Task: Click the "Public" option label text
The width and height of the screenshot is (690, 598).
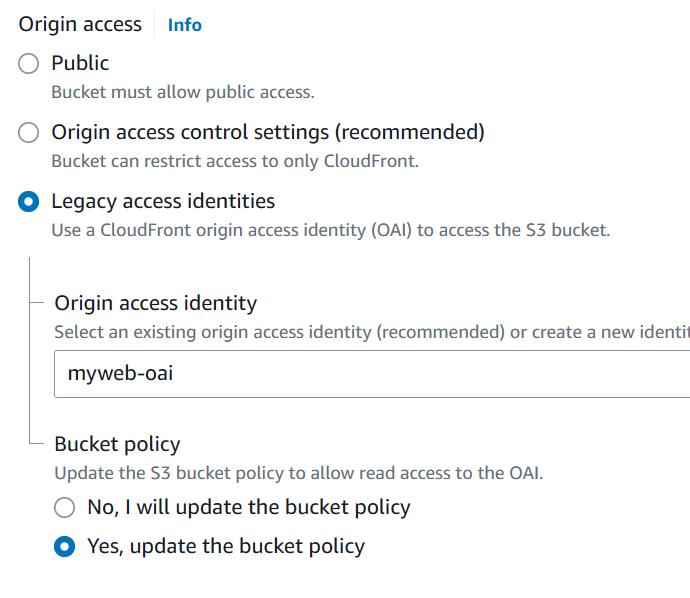Action: (x=80, y=64)
